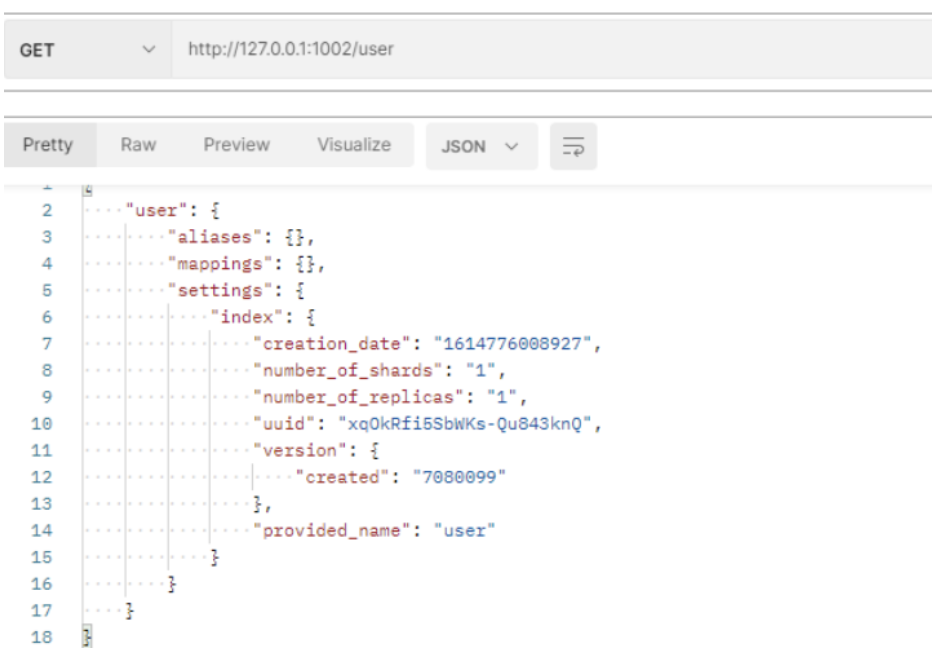This screenshot has height=672, width=932.
Task: Click the created value "7080099"
Action: pos(460,477)
